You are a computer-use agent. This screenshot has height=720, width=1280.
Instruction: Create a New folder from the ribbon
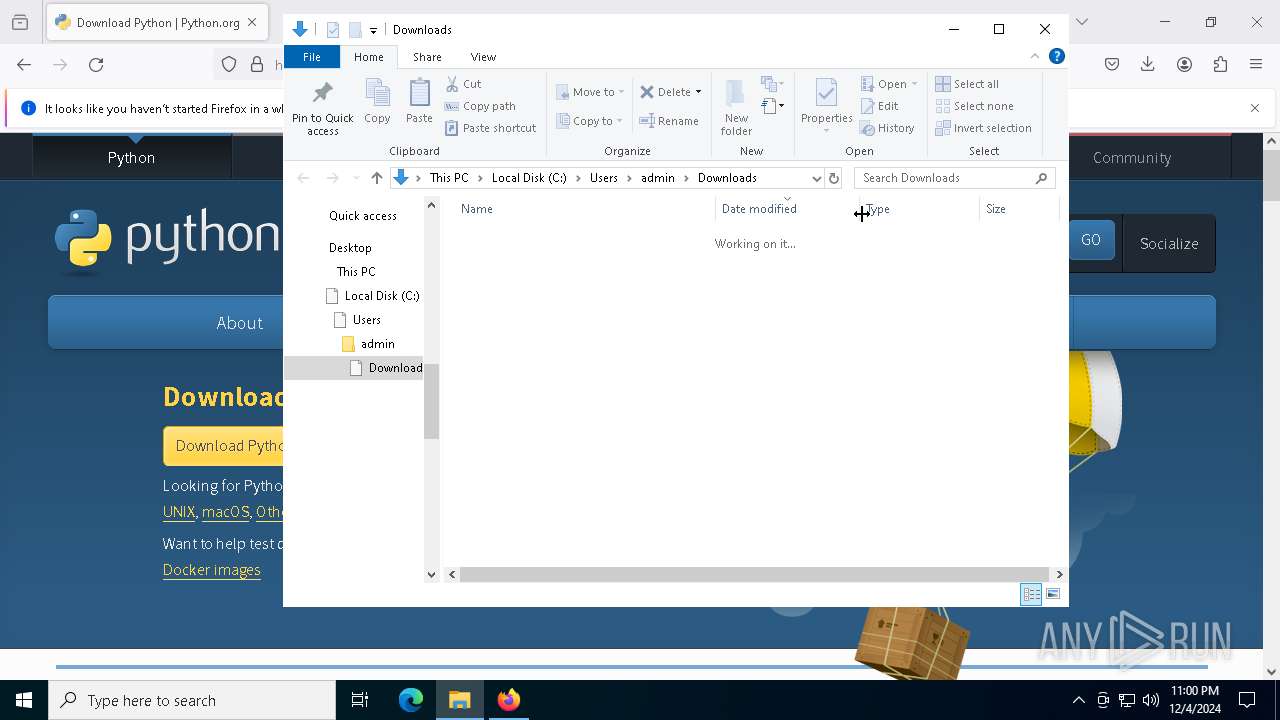point(736,107)
